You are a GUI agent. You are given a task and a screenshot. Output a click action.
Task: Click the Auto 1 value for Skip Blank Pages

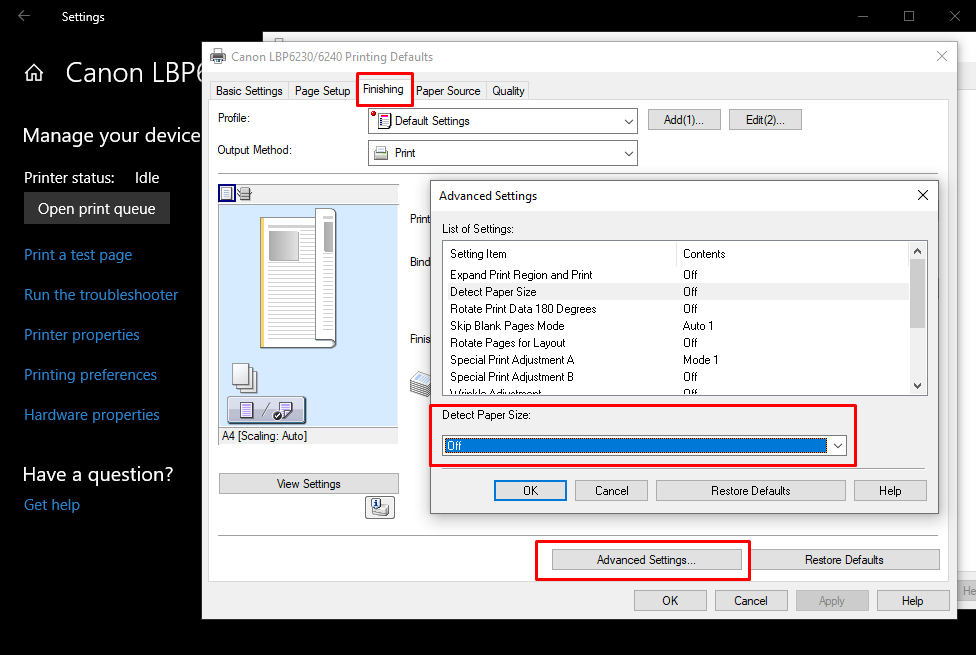698,326
